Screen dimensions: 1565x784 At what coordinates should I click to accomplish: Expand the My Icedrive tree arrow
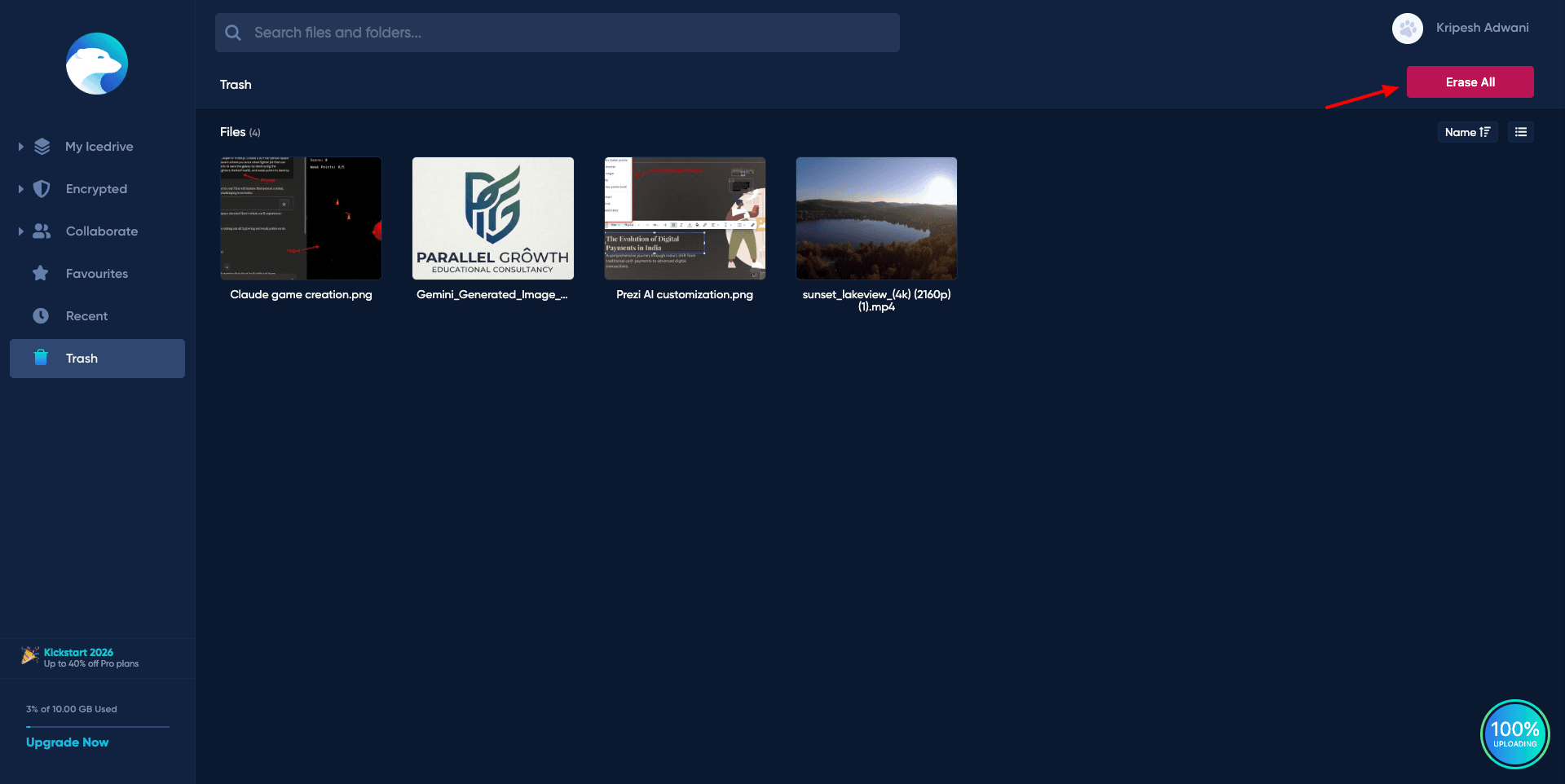coord(21,147)
